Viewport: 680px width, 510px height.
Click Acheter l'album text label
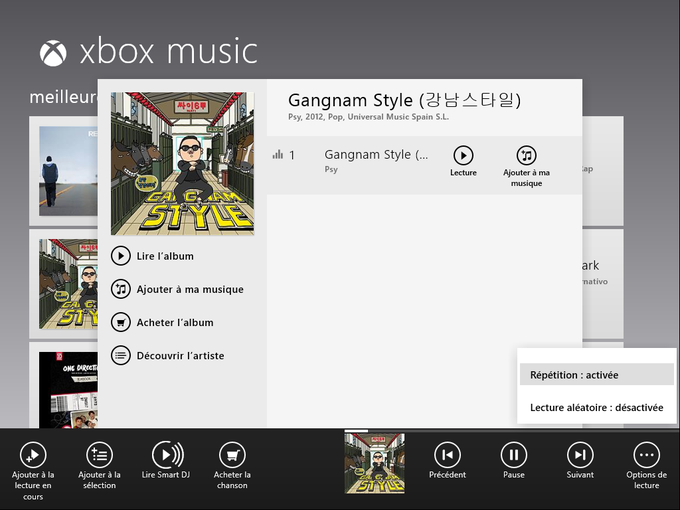pos(175,323)
